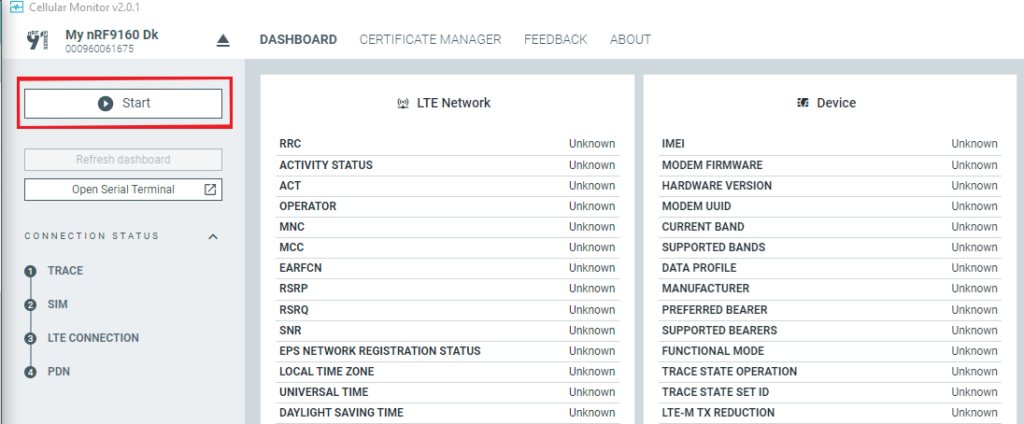Switch to the Certificate Manager tab

430,40
